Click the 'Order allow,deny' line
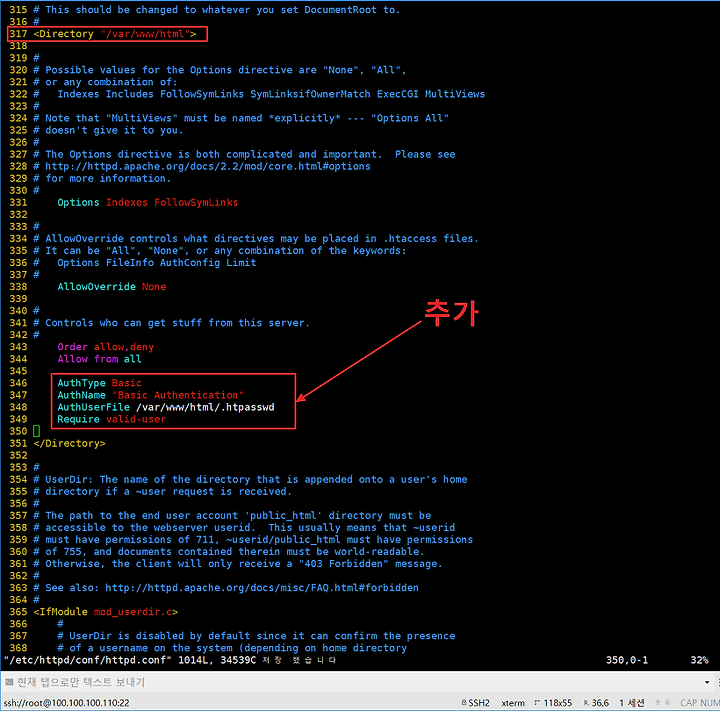The image size is (720, 711). [x=106, y=347]
